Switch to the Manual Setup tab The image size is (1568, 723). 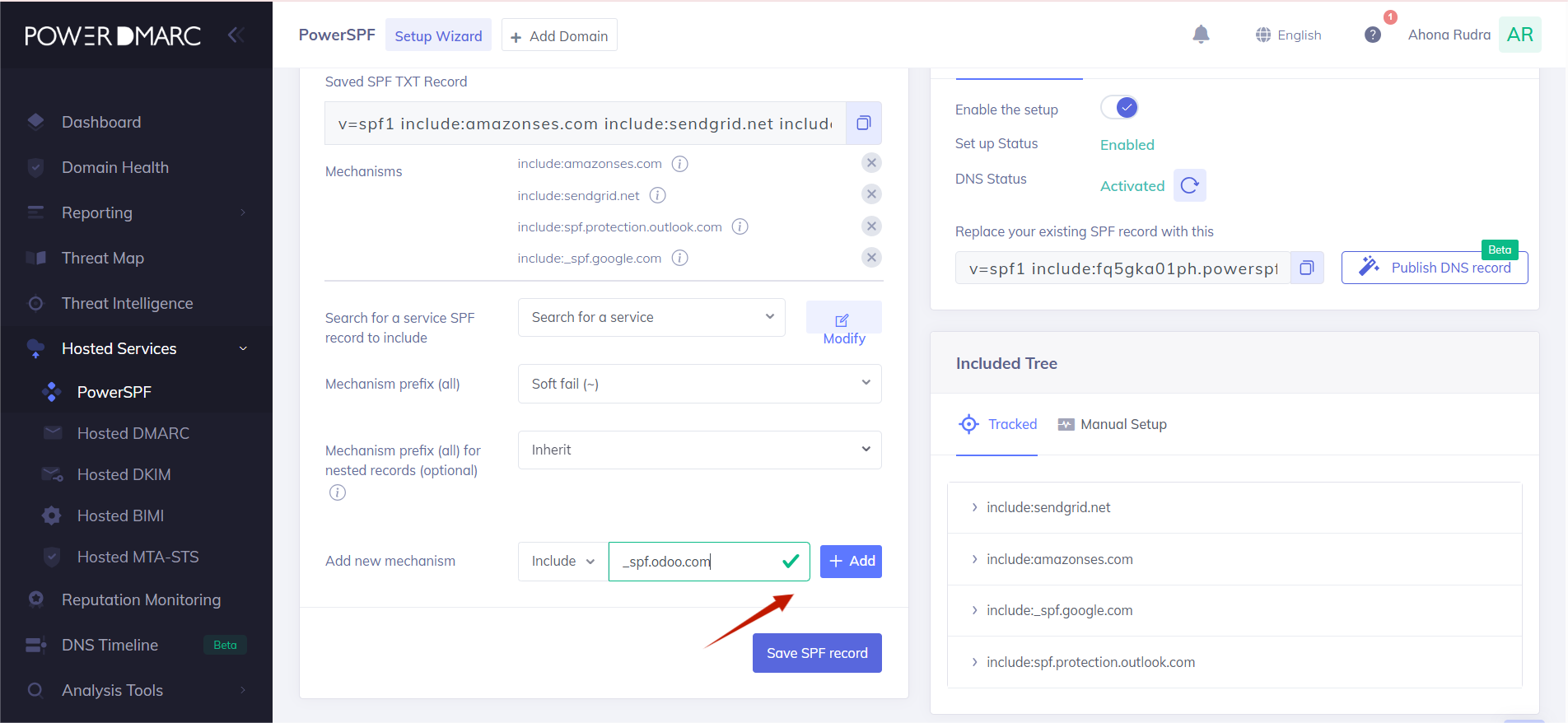point(1112,424)
